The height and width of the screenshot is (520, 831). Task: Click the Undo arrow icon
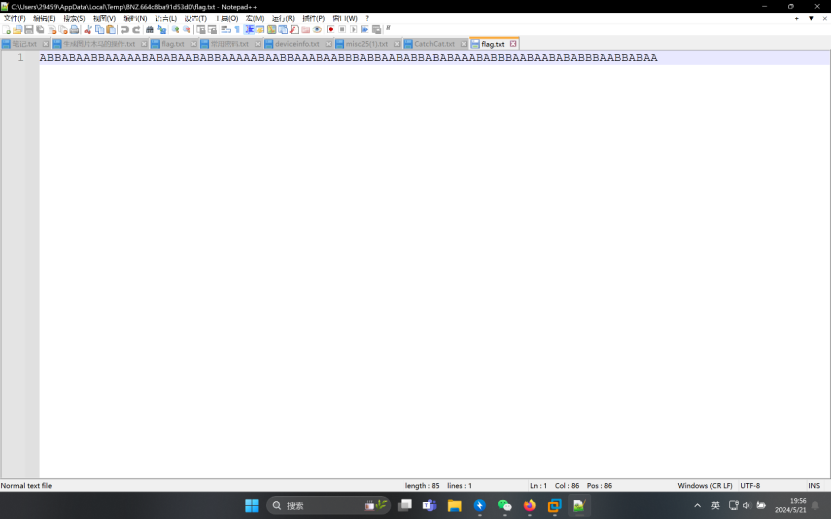[124, 30]
